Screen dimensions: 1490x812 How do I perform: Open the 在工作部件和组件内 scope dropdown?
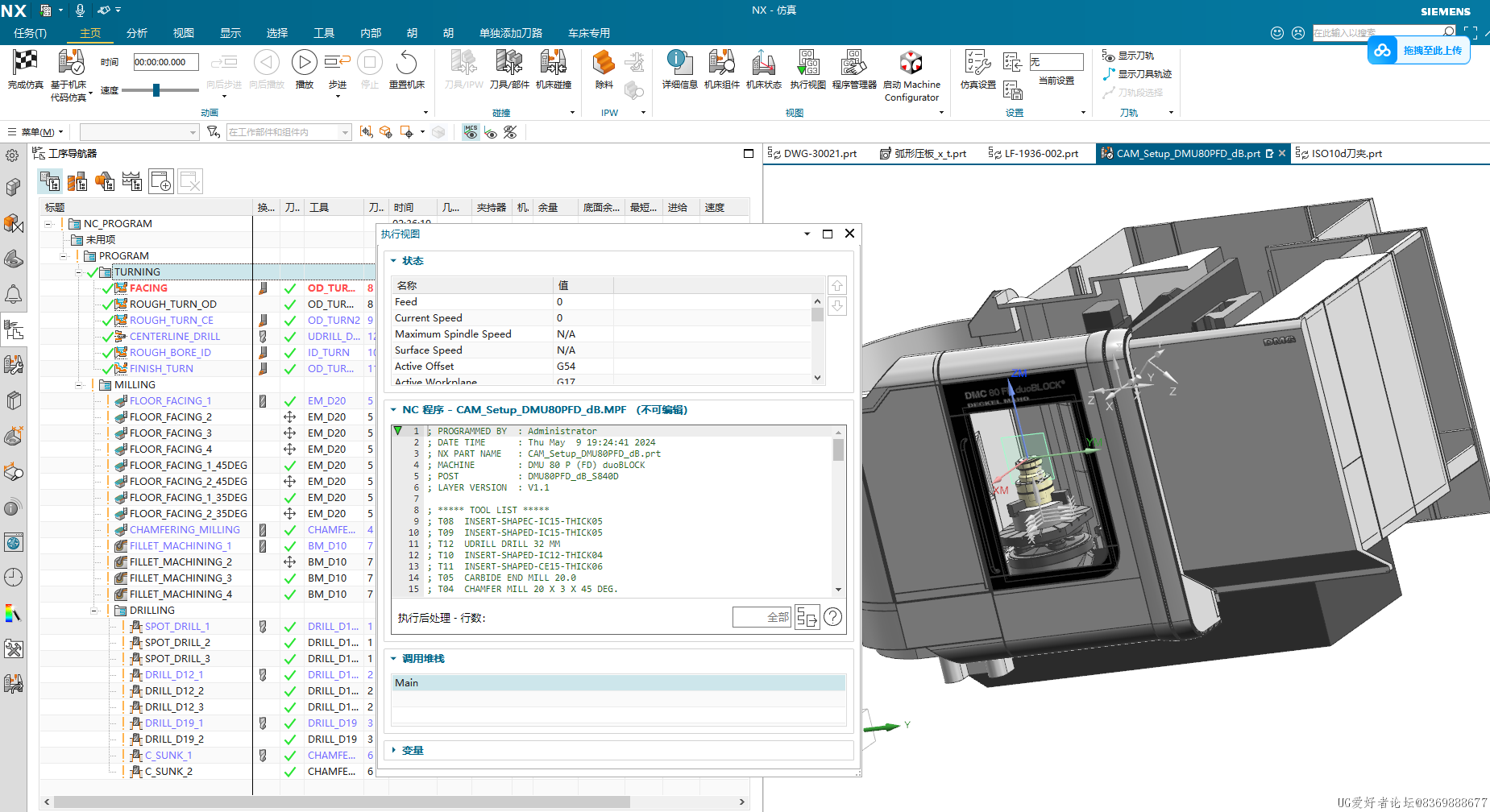288,132
